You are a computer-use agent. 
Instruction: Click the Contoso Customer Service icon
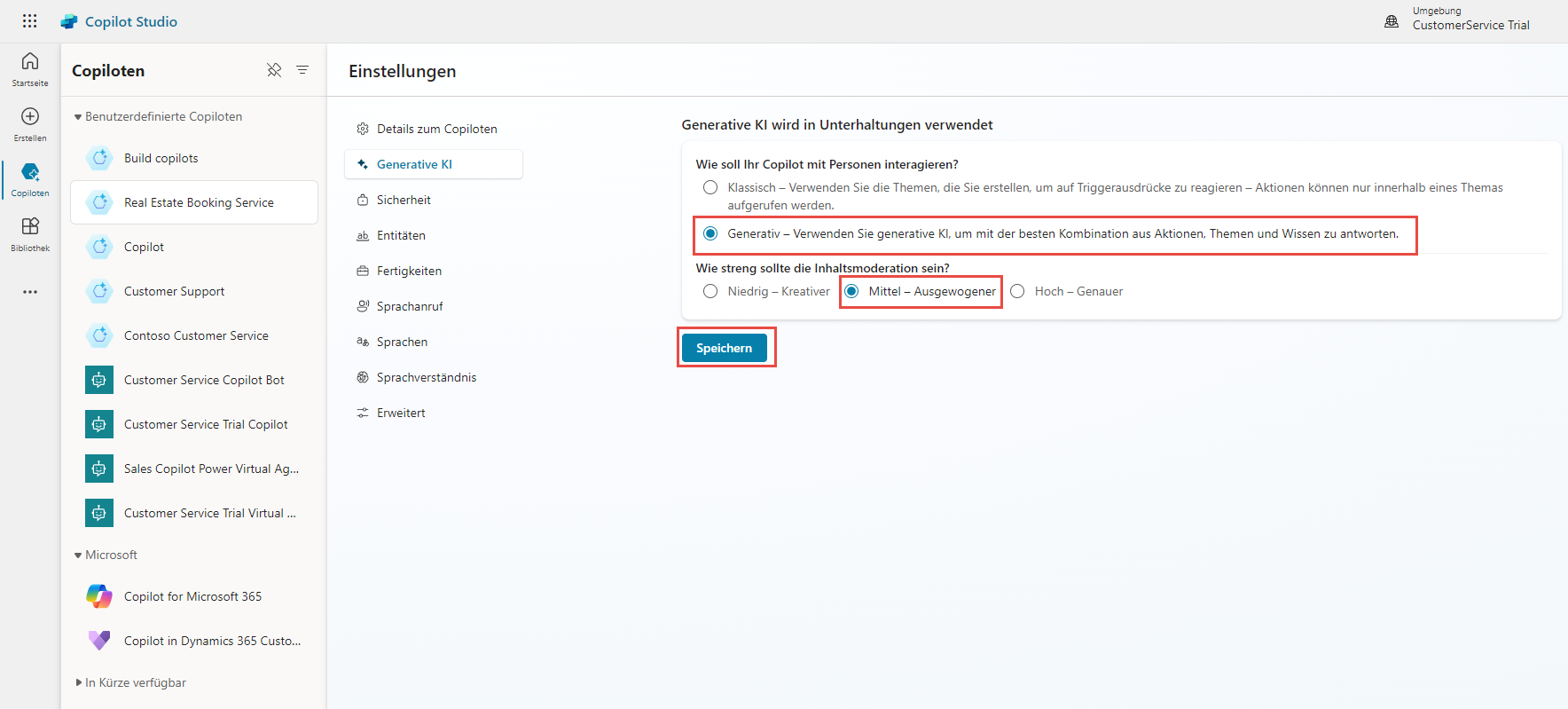pyautogui.click(x=99, y=335)
